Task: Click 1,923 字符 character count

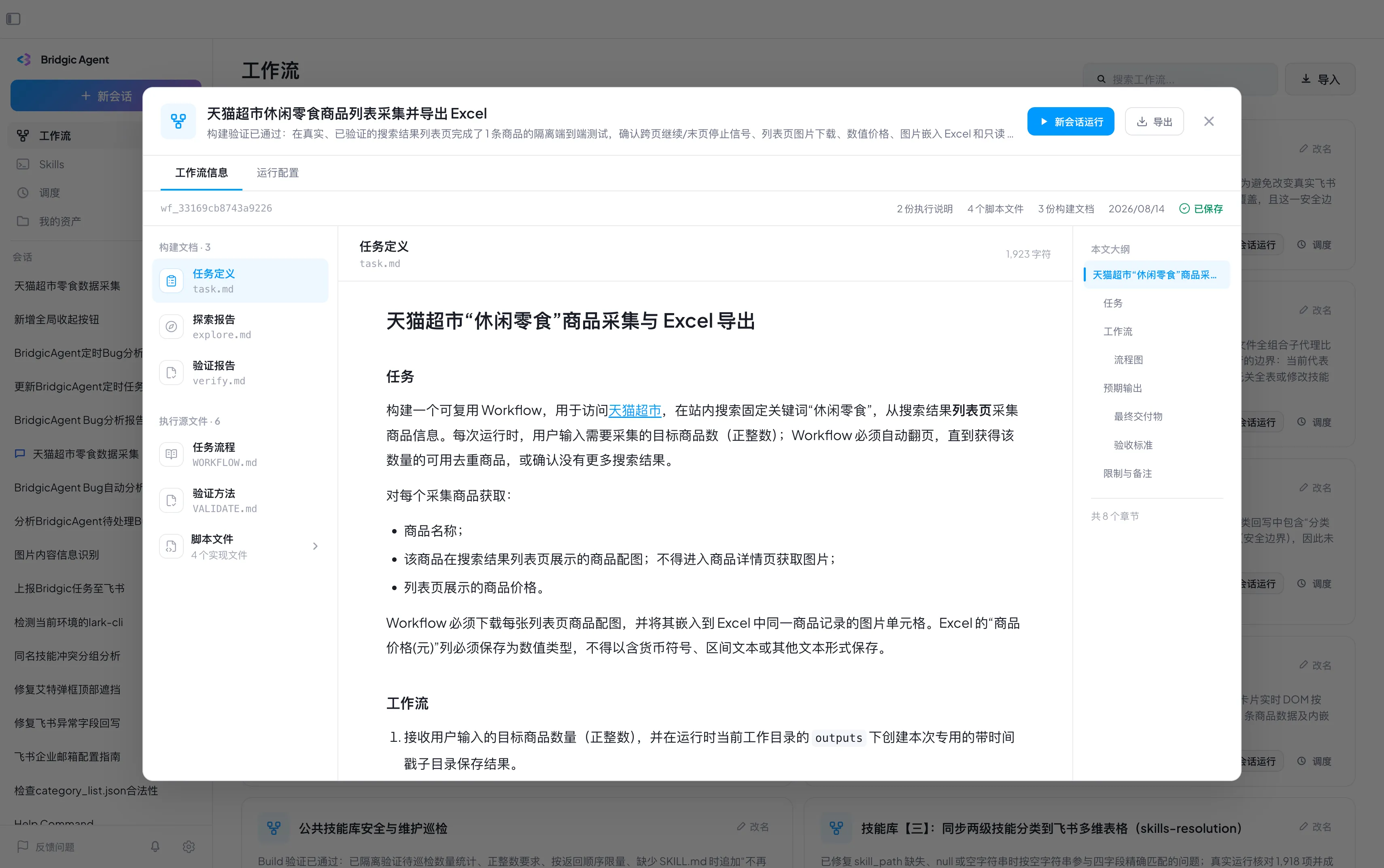Action: (1028, 254)
